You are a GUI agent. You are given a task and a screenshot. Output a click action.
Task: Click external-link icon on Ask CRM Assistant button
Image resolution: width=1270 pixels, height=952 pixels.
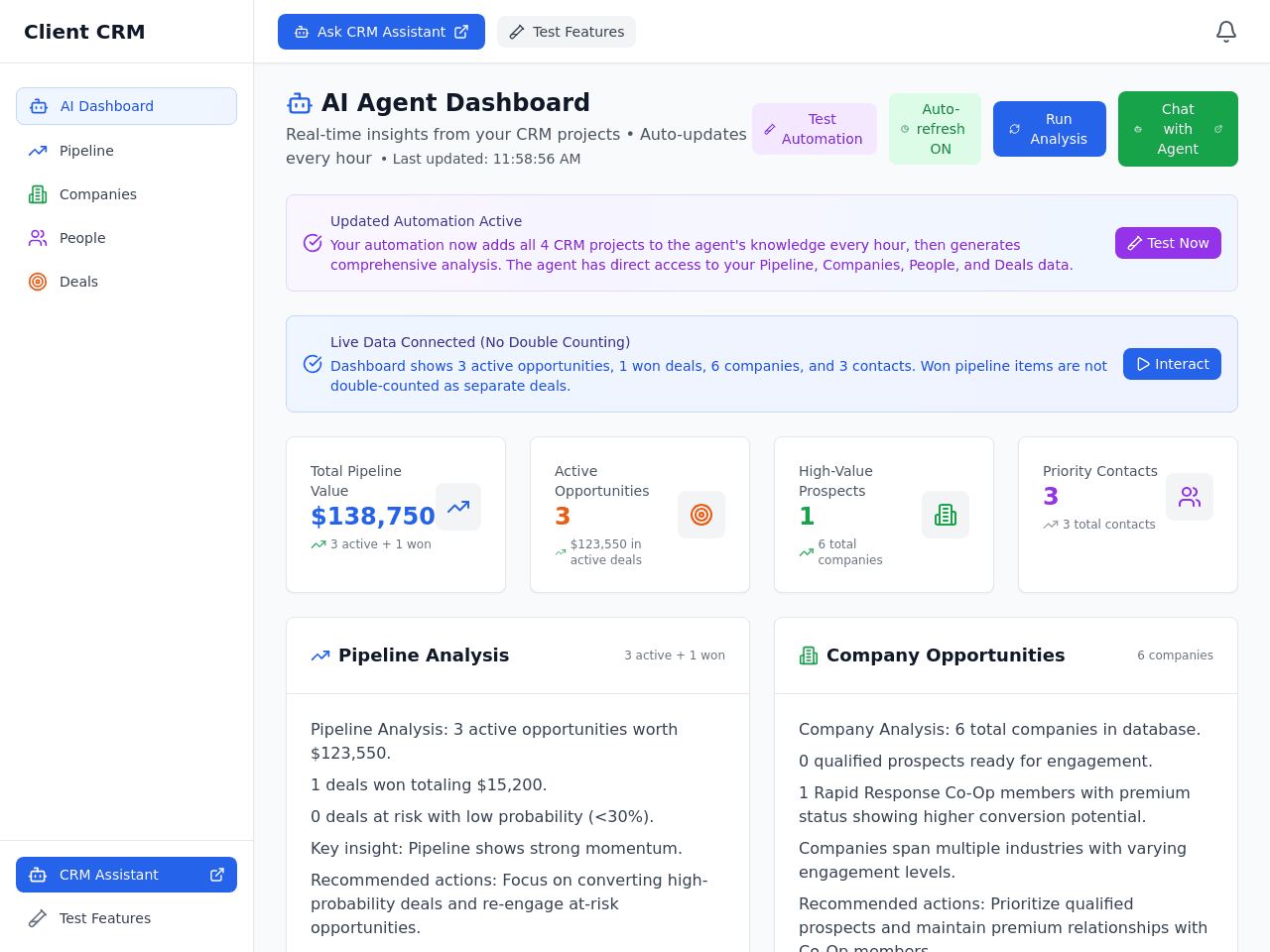point(461,32)
